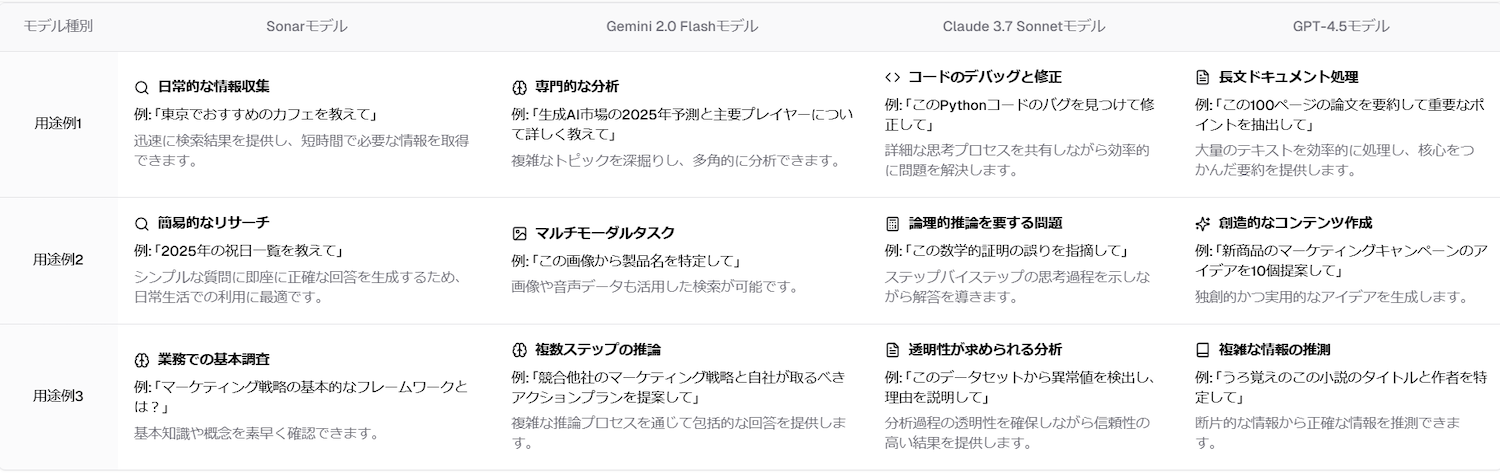Select the 用途例3 row label
Image resolution: width=1500 pixels, height=476 pixels.
click(58, 396)
